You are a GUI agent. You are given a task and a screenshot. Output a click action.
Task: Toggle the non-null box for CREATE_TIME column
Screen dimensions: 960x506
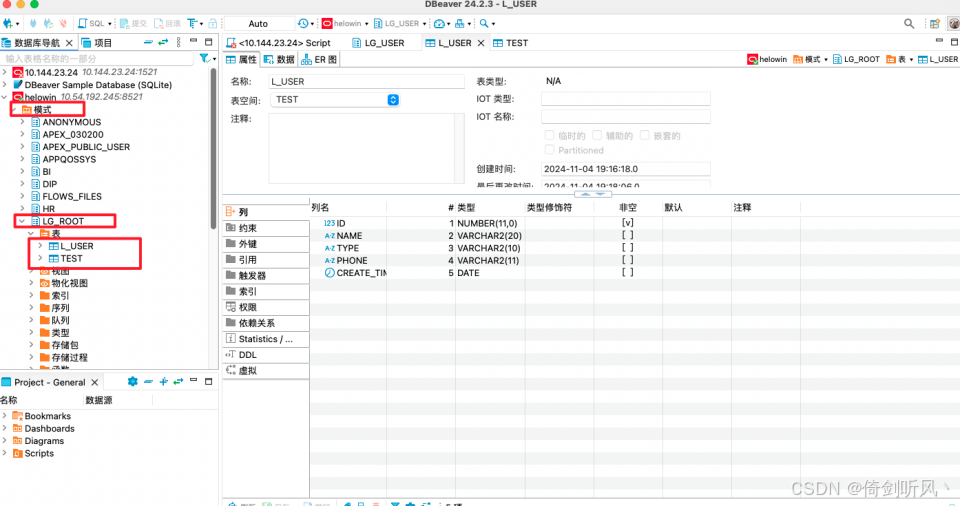(628, 273)
